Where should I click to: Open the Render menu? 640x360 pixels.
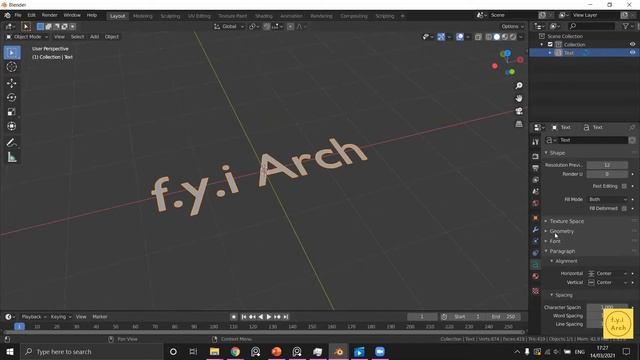pos(50,15)
